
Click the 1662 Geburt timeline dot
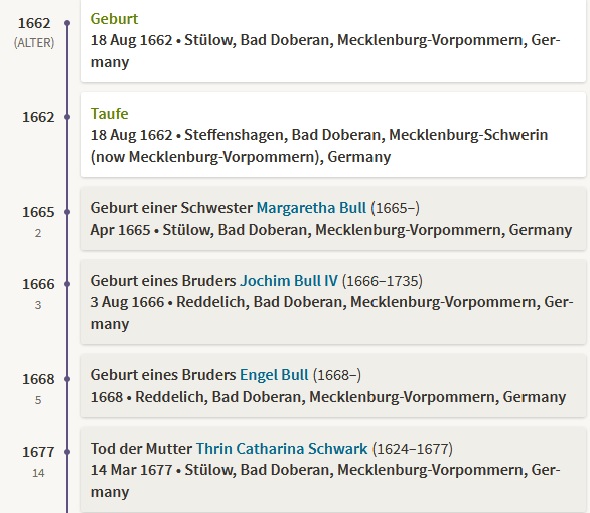(x=67, y=23)
